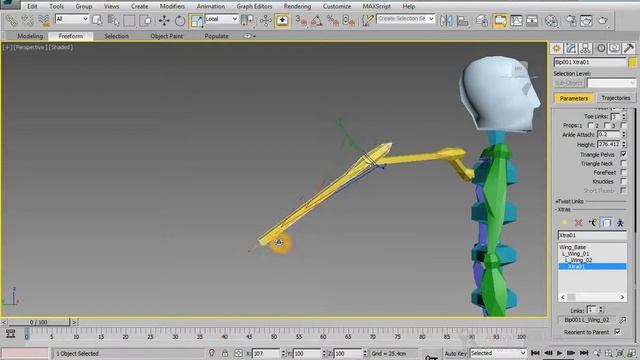The width and height of the screenshot is (640, 360).
Task: Choose Rectangular Selection Region tool
Action: pos(129,20)
